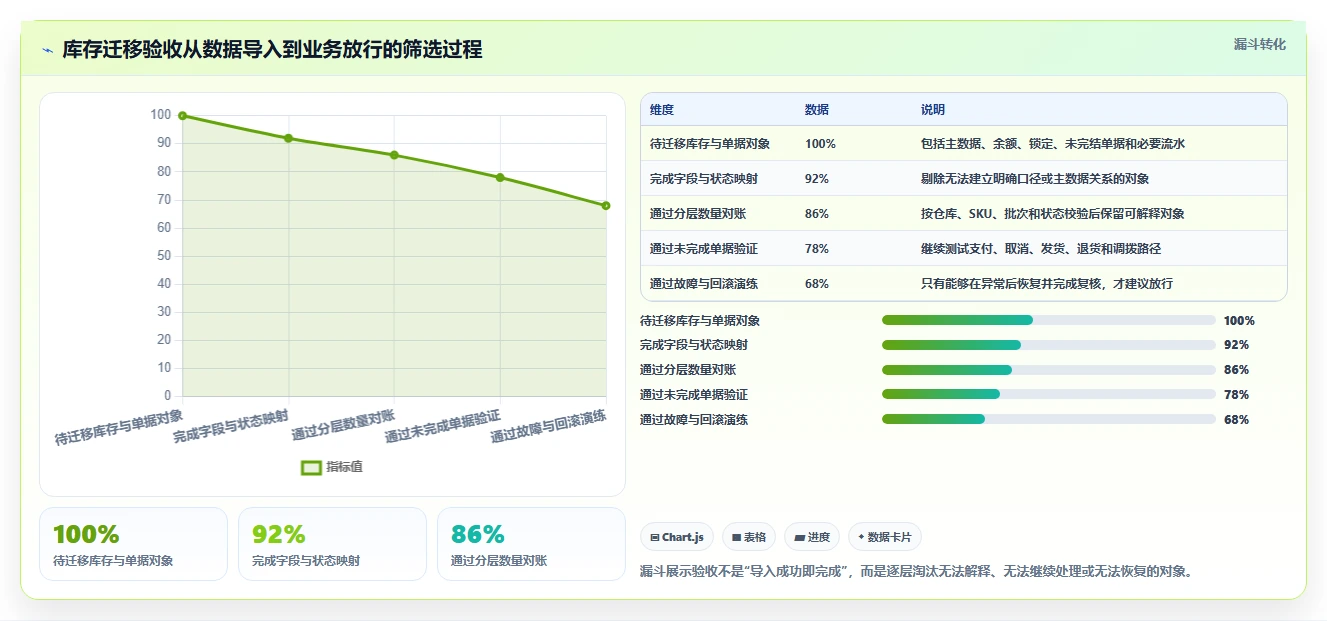This screenshot has width=1327, height=621.
Task: Toggle the 指标值 legend swatch
Action: click(311, 467)
